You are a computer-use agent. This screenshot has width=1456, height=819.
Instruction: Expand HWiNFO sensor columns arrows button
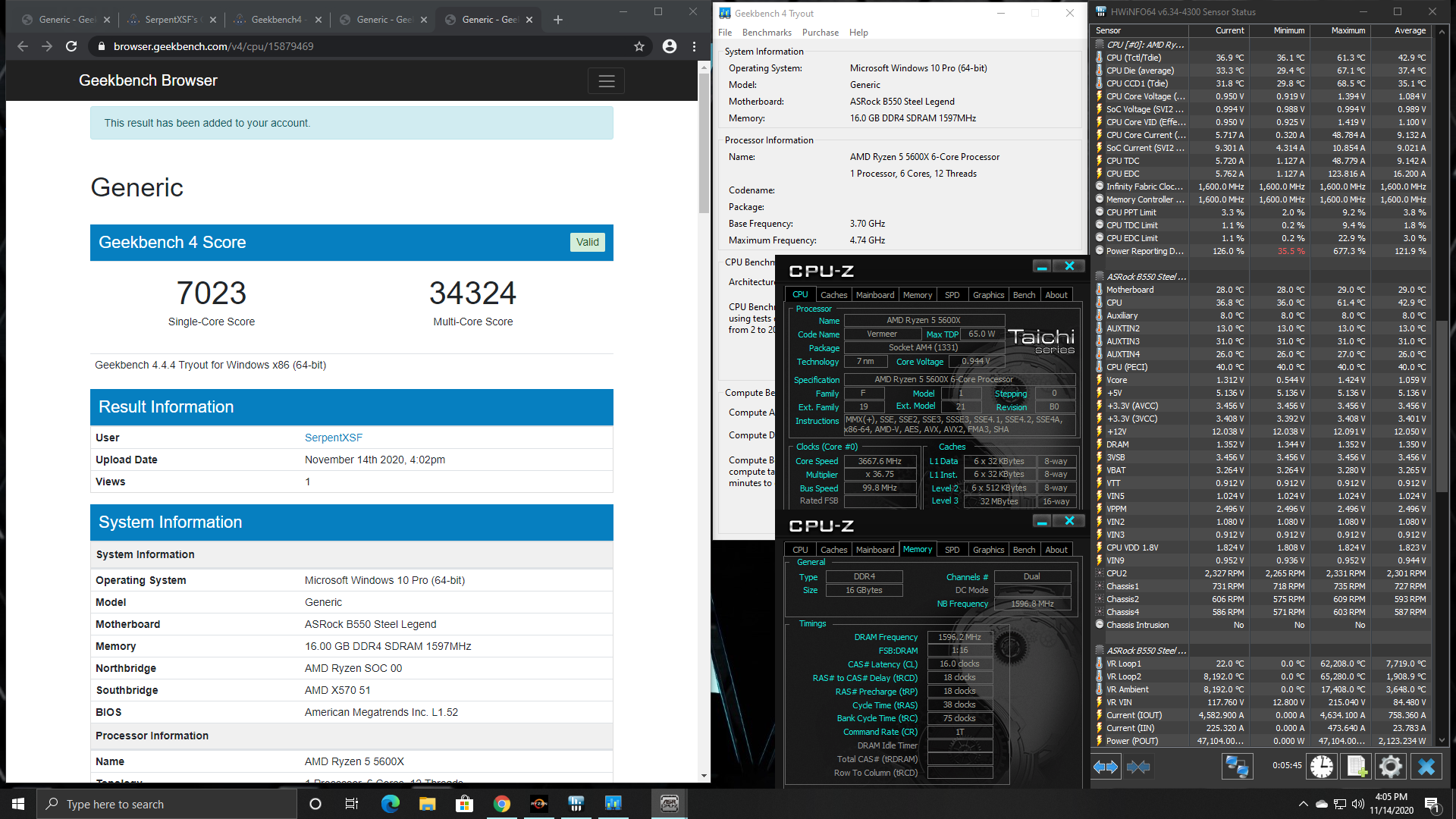(1106, 767)
